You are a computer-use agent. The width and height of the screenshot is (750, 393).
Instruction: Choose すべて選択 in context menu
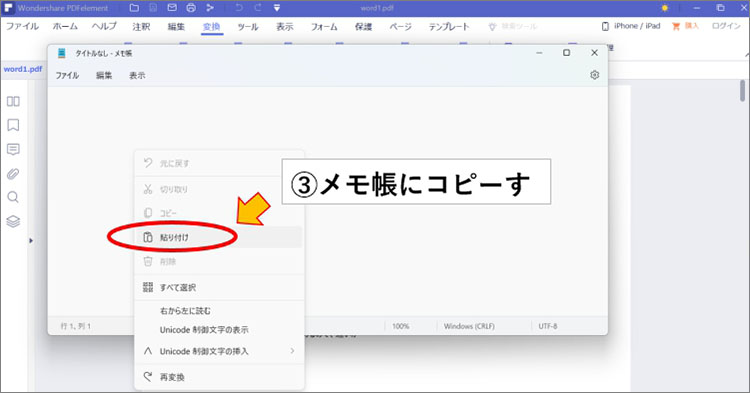tap(219, 287)
